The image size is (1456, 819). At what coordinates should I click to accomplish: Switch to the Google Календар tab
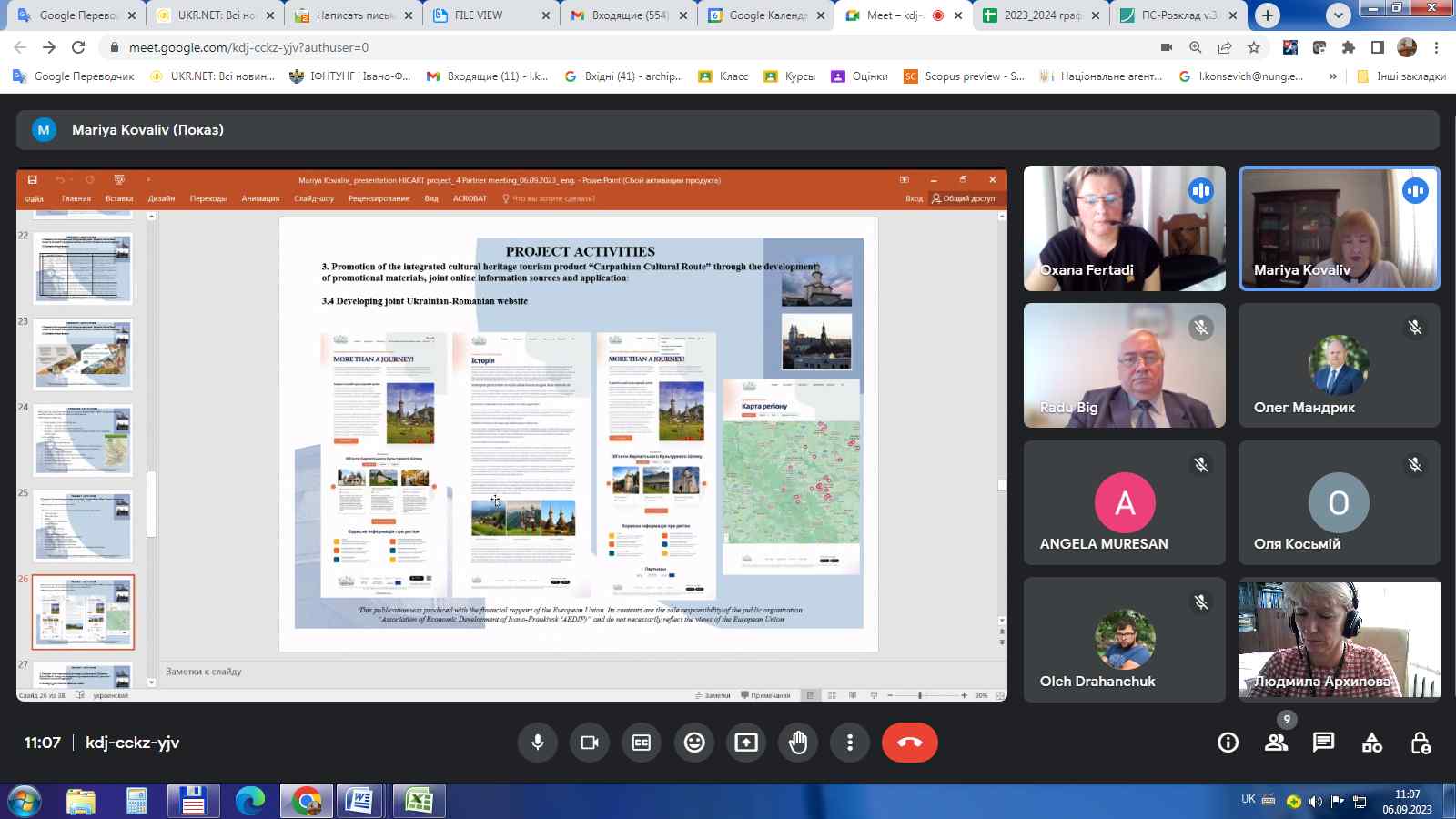pos(766,15)
